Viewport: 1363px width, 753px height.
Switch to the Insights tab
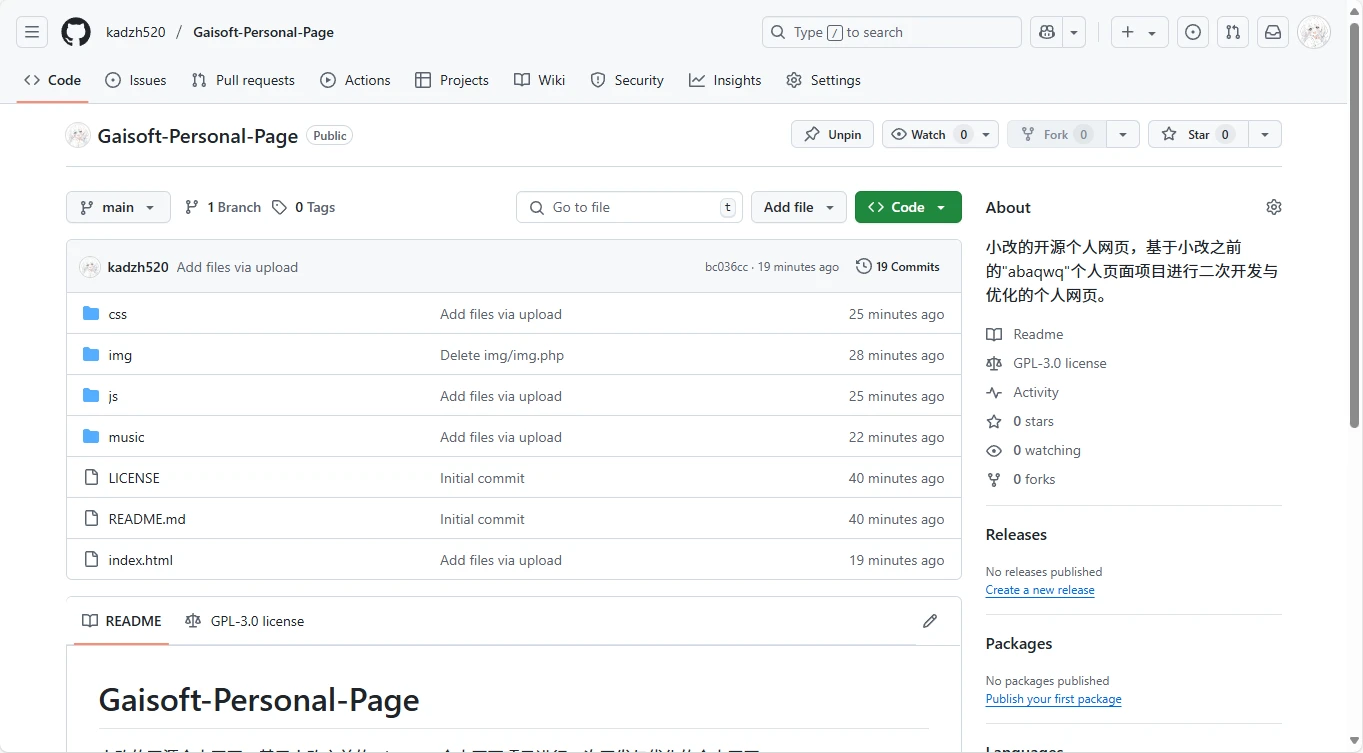pos(725,80)
